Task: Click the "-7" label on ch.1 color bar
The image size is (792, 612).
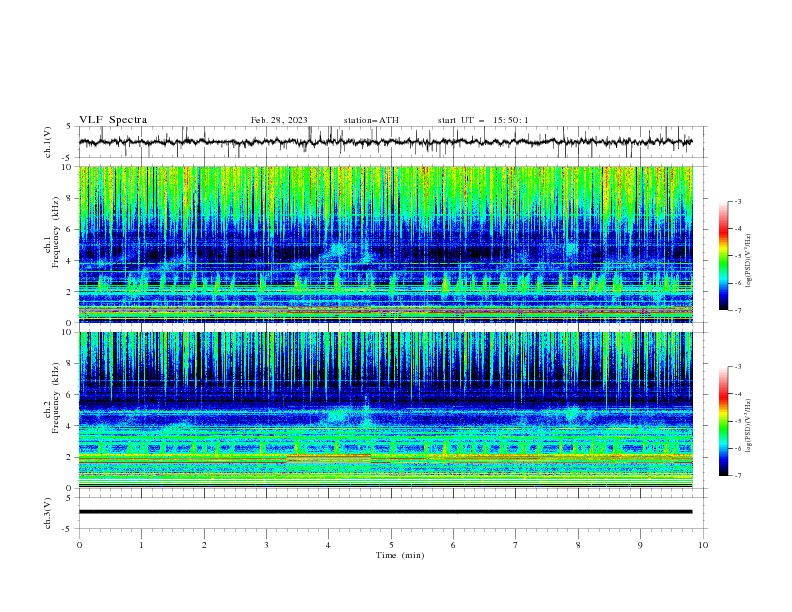Action: point(737,310)
